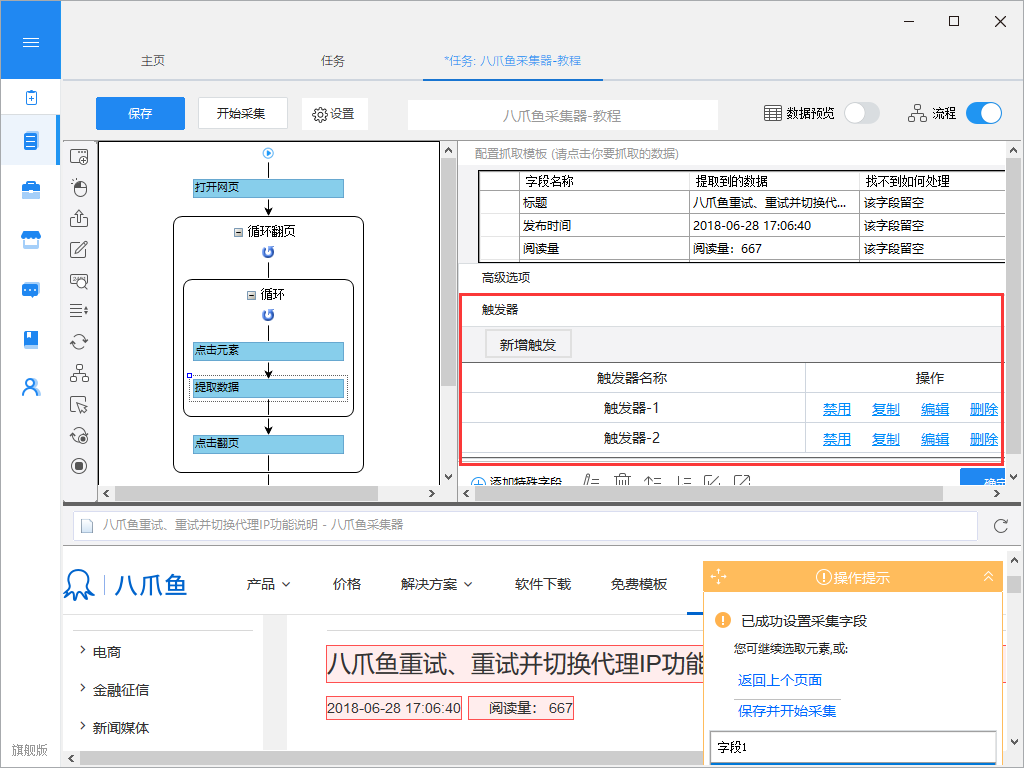This screenshot has width=1024, height=768.
Task: Toggle the 流程 switch off
Action: (984, 113)
